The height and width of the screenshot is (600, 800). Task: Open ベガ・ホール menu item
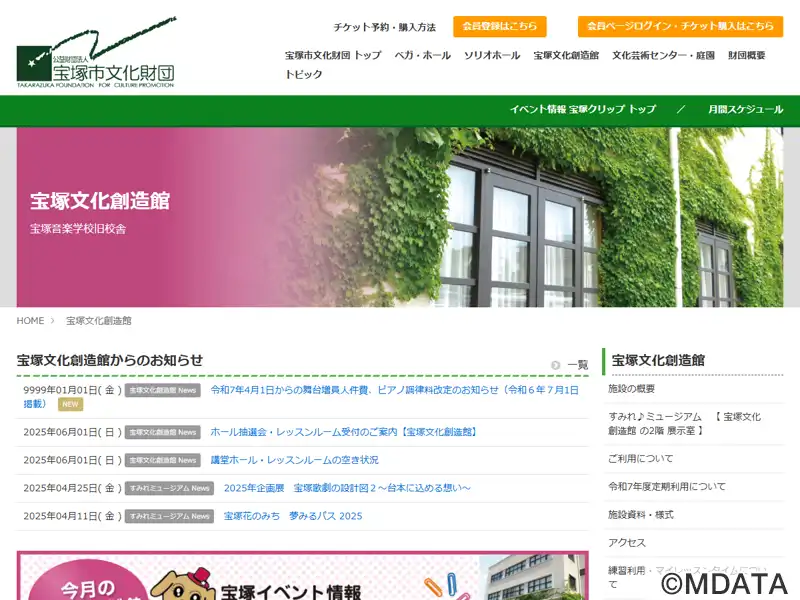[422, 55]
